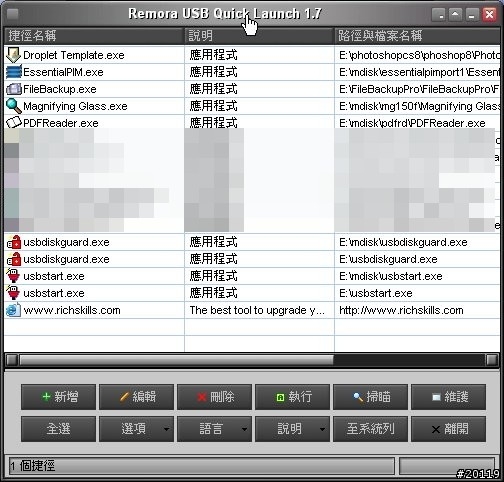This screenshot has width=504, height=482.
Task: Click the roll-up arrow button in the title bar
Action: click(455, 14)
